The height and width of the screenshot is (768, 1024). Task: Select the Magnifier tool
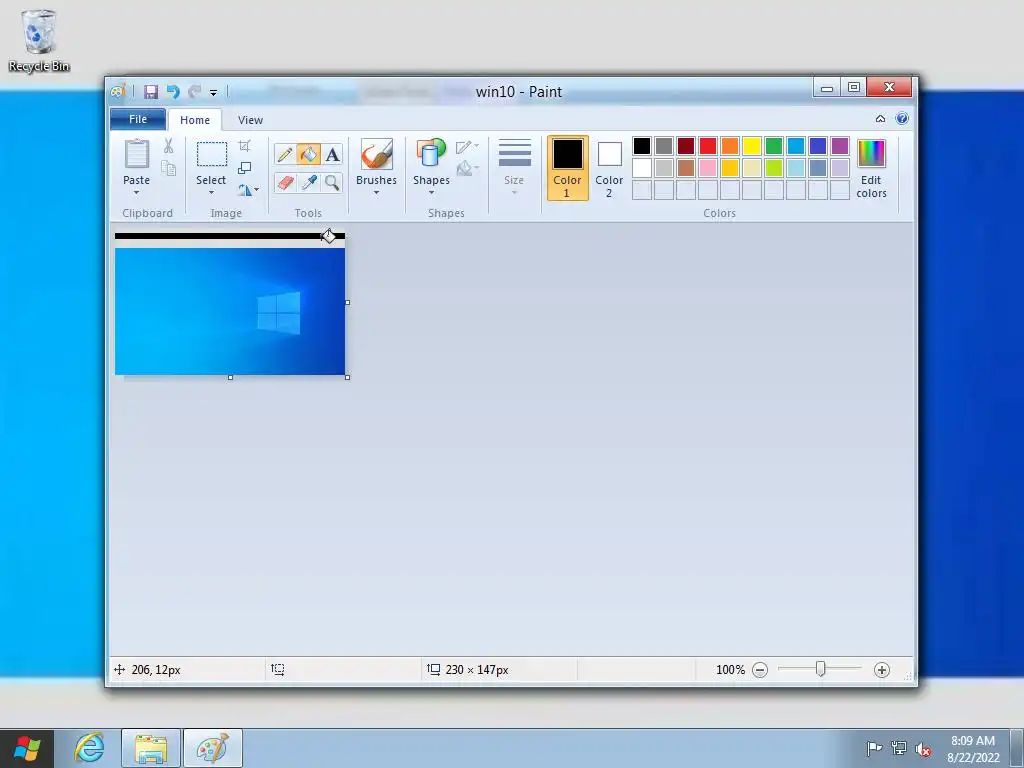point(332,182)
